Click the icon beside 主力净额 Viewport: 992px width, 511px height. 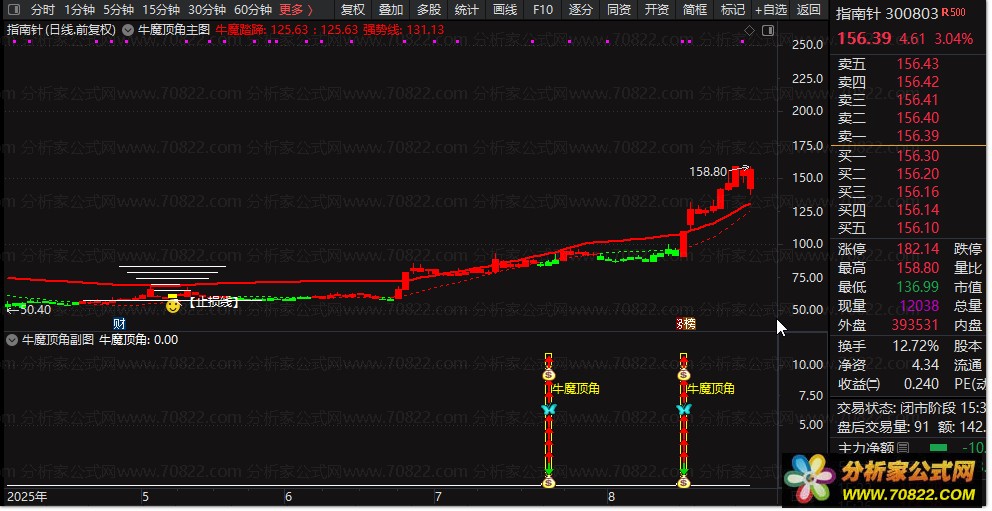click(x=903, y=448)
